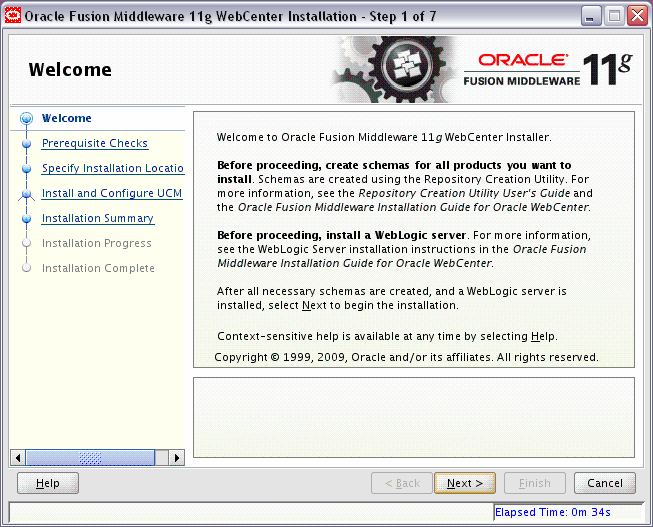Click the Installation Progress step bullet

[26, 243]
